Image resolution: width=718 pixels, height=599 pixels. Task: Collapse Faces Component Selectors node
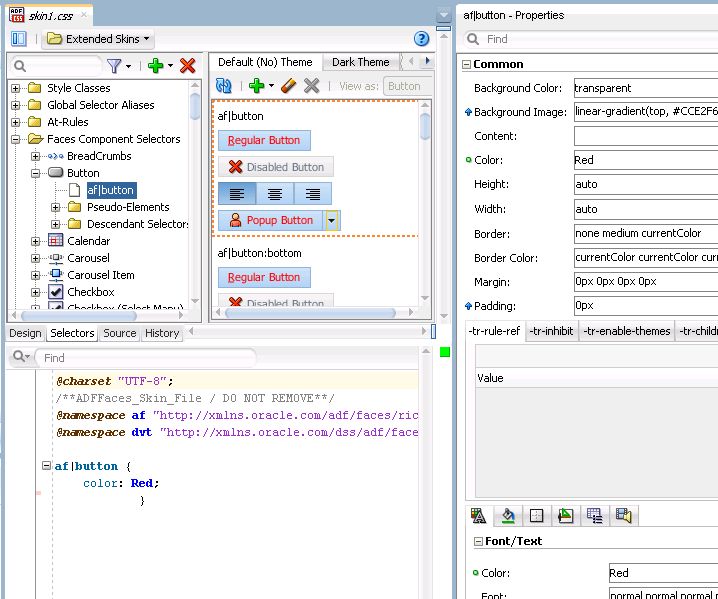[x=16, y=139]
